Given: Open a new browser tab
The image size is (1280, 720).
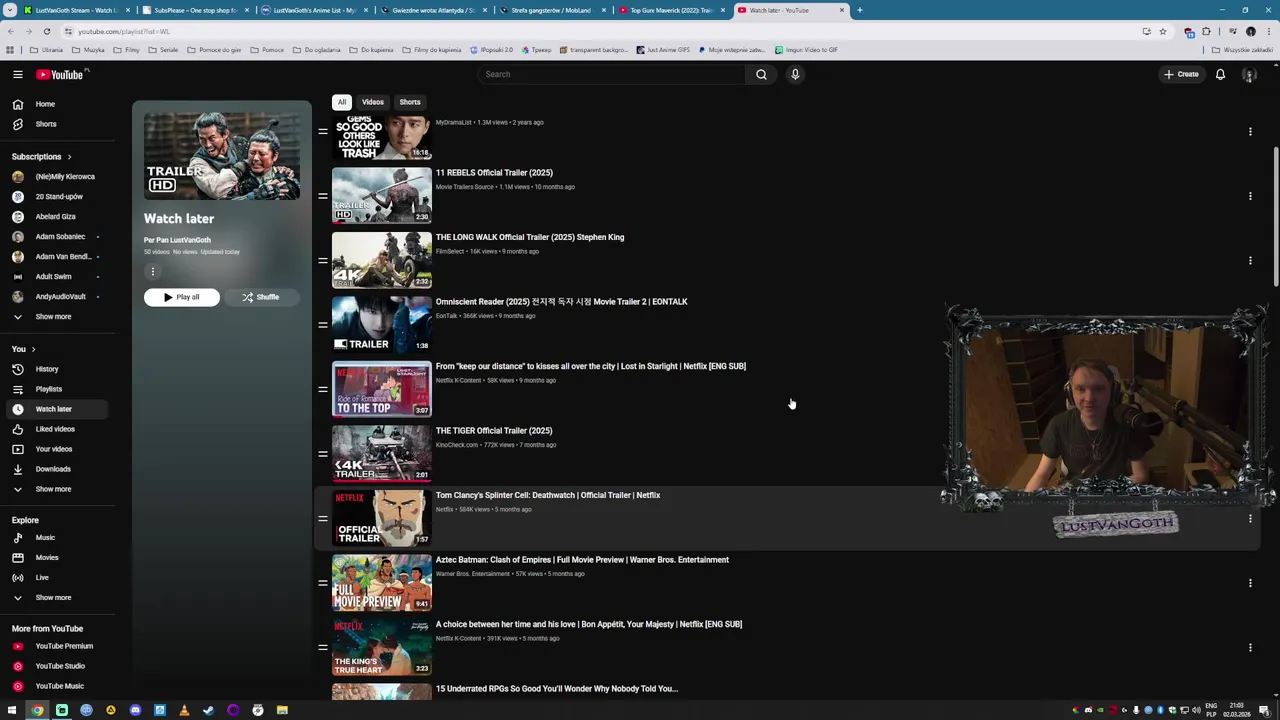Looking at the screenshot, I should click(x=860, y=10).
